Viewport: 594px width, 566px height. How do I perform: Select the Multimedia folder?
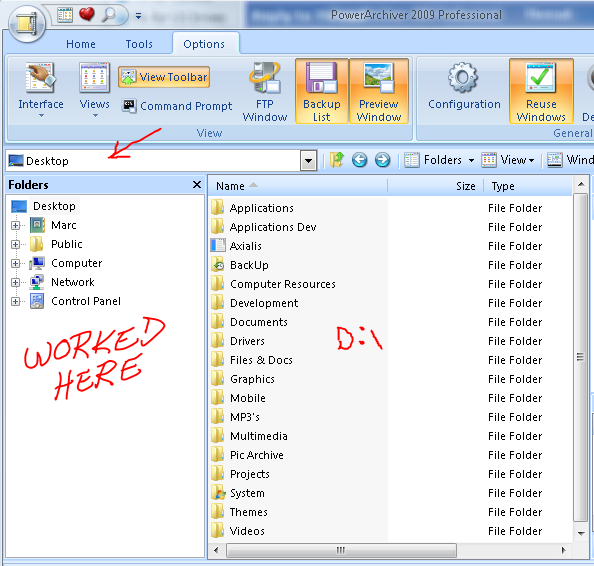[x=259, y=436]
